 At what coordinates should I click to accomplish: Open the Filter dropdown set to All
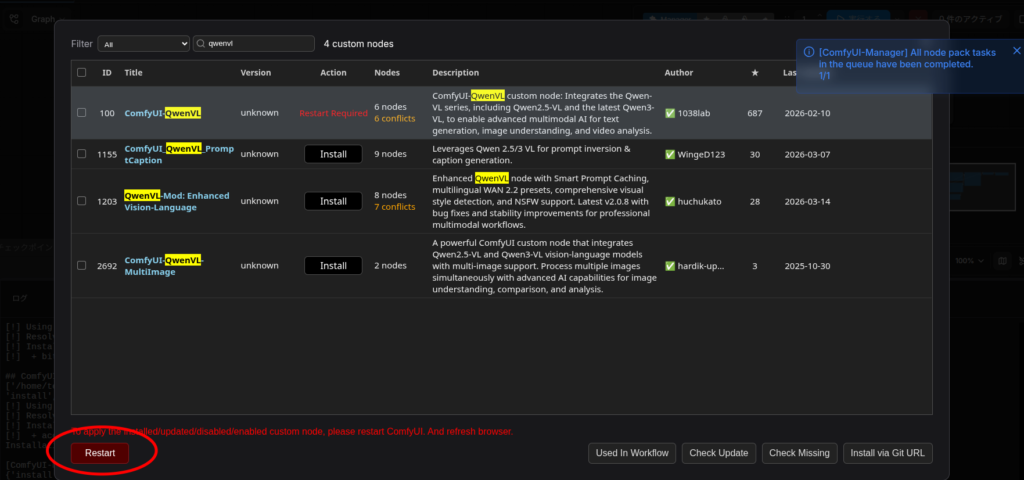(x=144, y=44)
